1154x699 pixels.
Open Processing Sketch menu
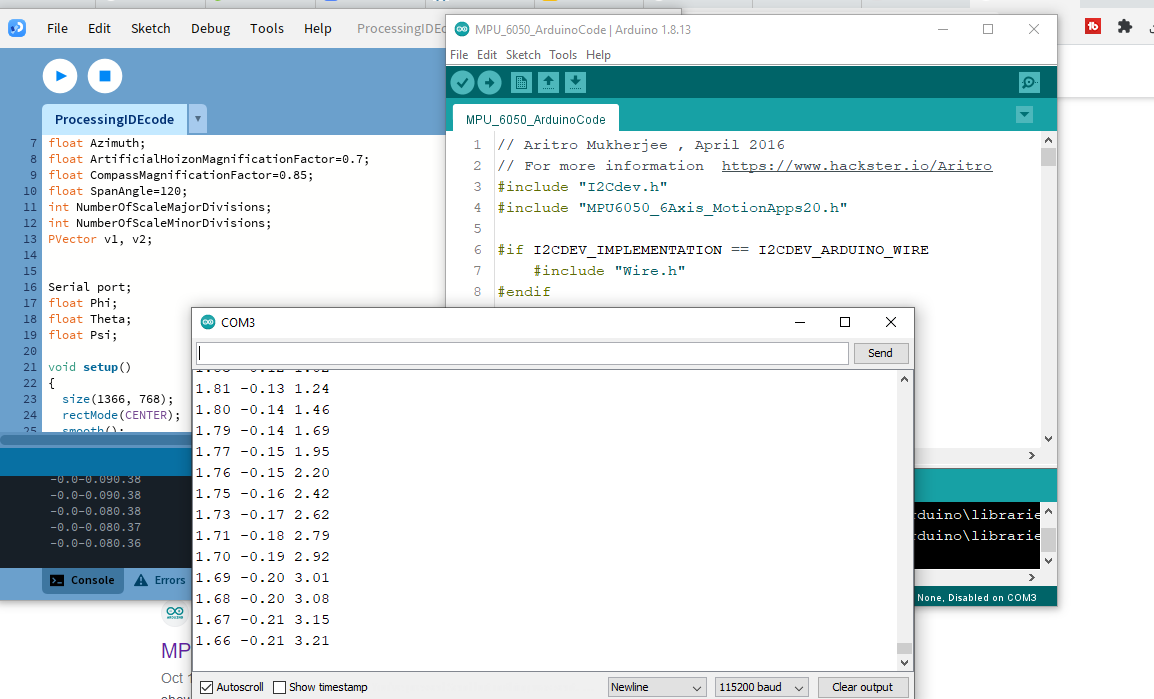tap(151, 29)
